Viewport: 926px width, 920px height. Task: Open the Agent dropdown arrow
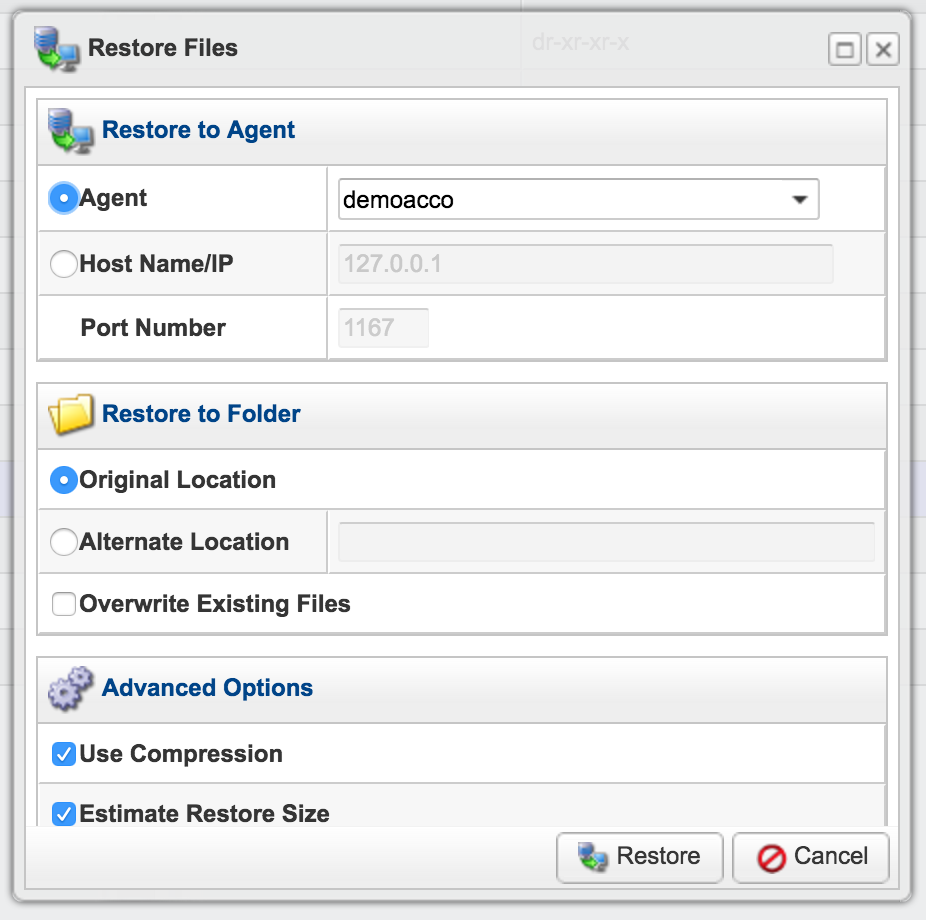point(799,200)
